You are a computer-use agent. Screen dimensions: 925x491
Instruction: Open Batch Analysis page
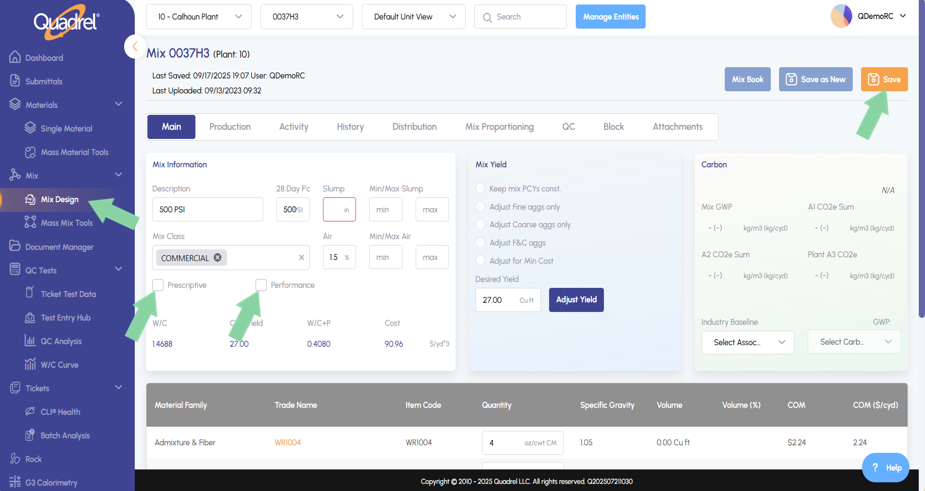pos(65,436)
